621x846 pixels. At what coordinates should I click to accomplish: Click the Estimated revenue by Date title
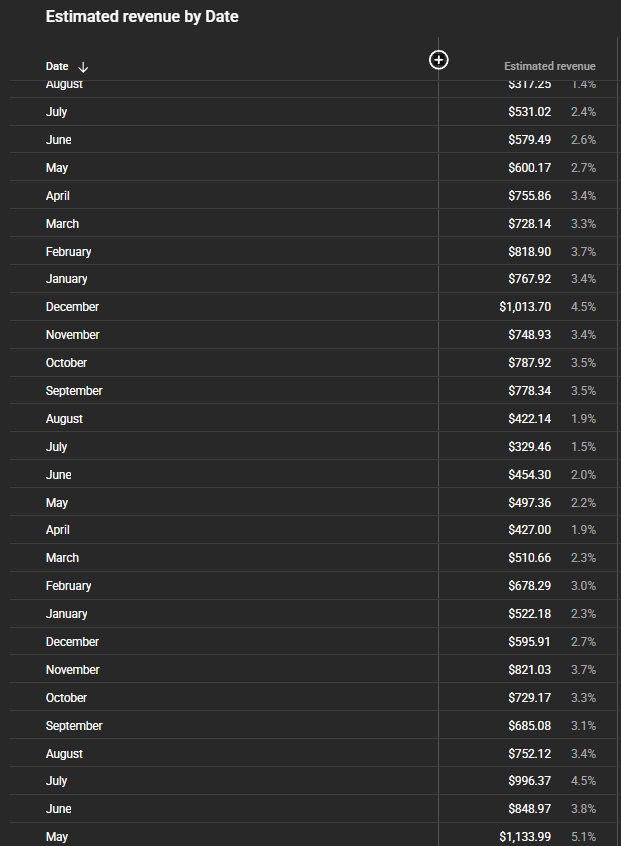[142, 17]
